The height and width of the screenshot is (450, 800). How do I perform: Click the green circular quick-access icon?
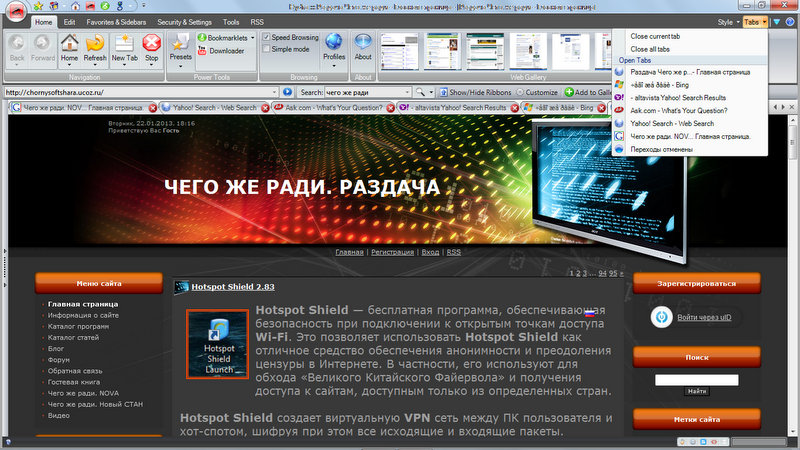[105, 6]
